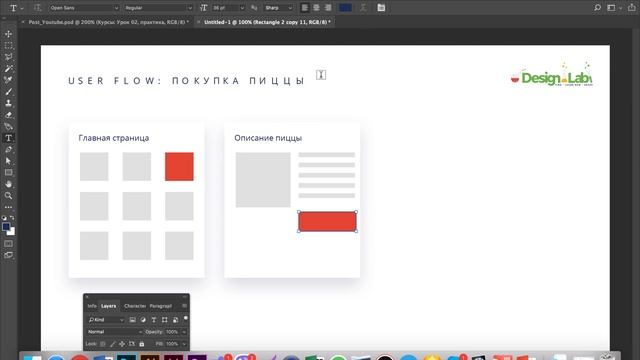The image size is (640, 360).
Task: Switch to the Paragraph panel tab
Action: (x=160, y=306)
